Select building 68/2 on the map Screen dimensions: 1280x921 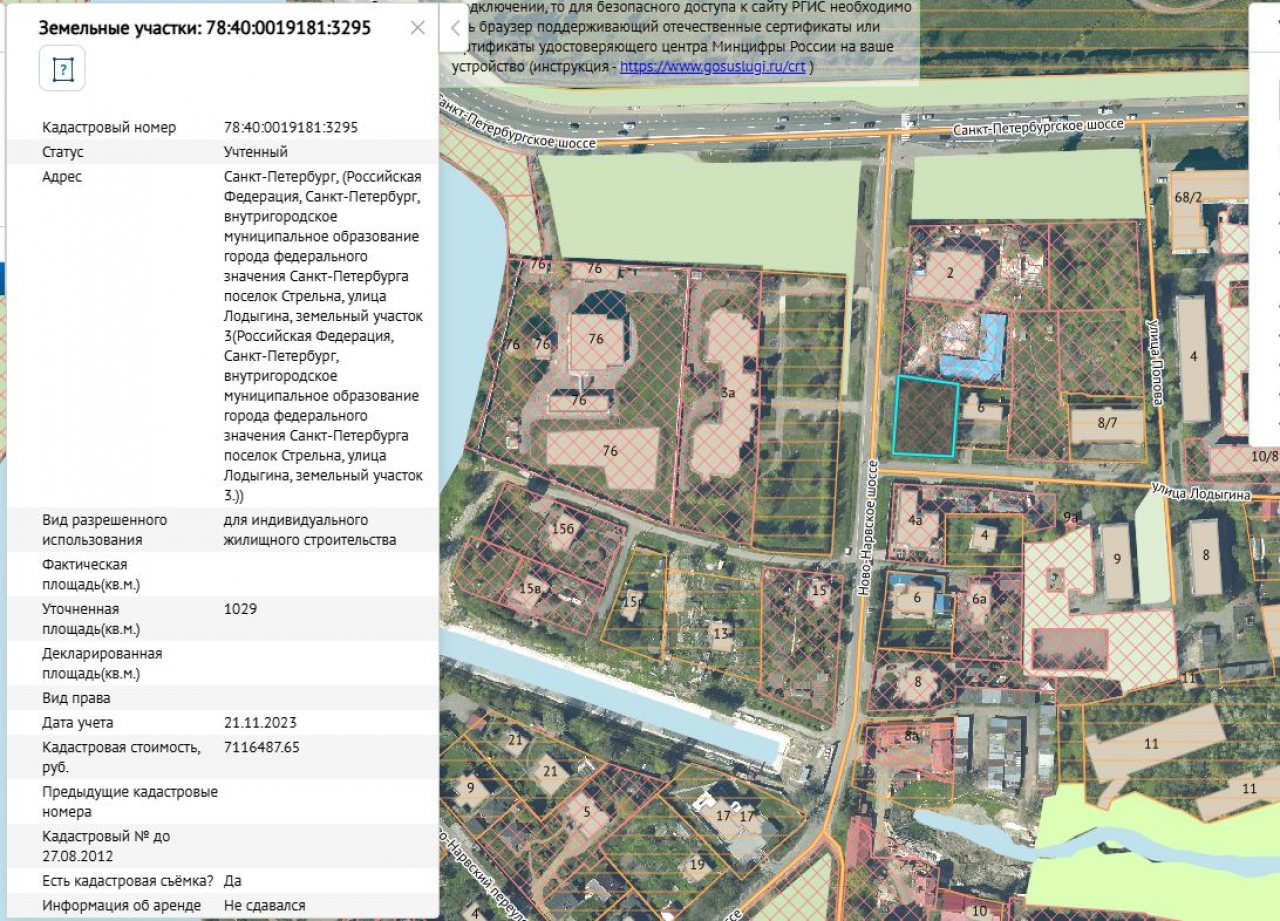(x=1189, y=198)
